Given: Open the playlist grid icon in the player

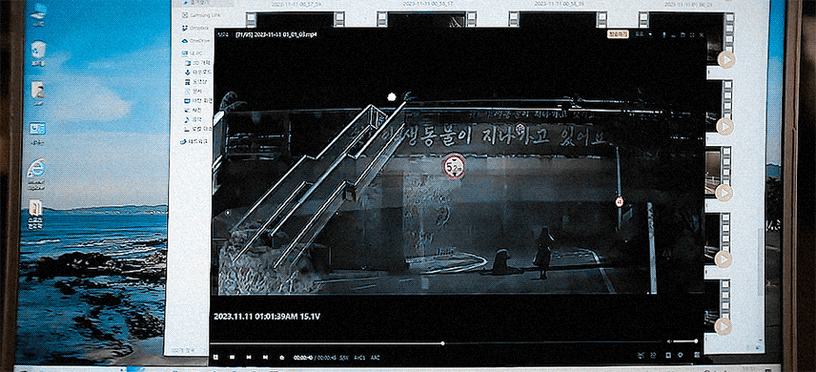Looking at the screenshot, I should click(697, 355).
